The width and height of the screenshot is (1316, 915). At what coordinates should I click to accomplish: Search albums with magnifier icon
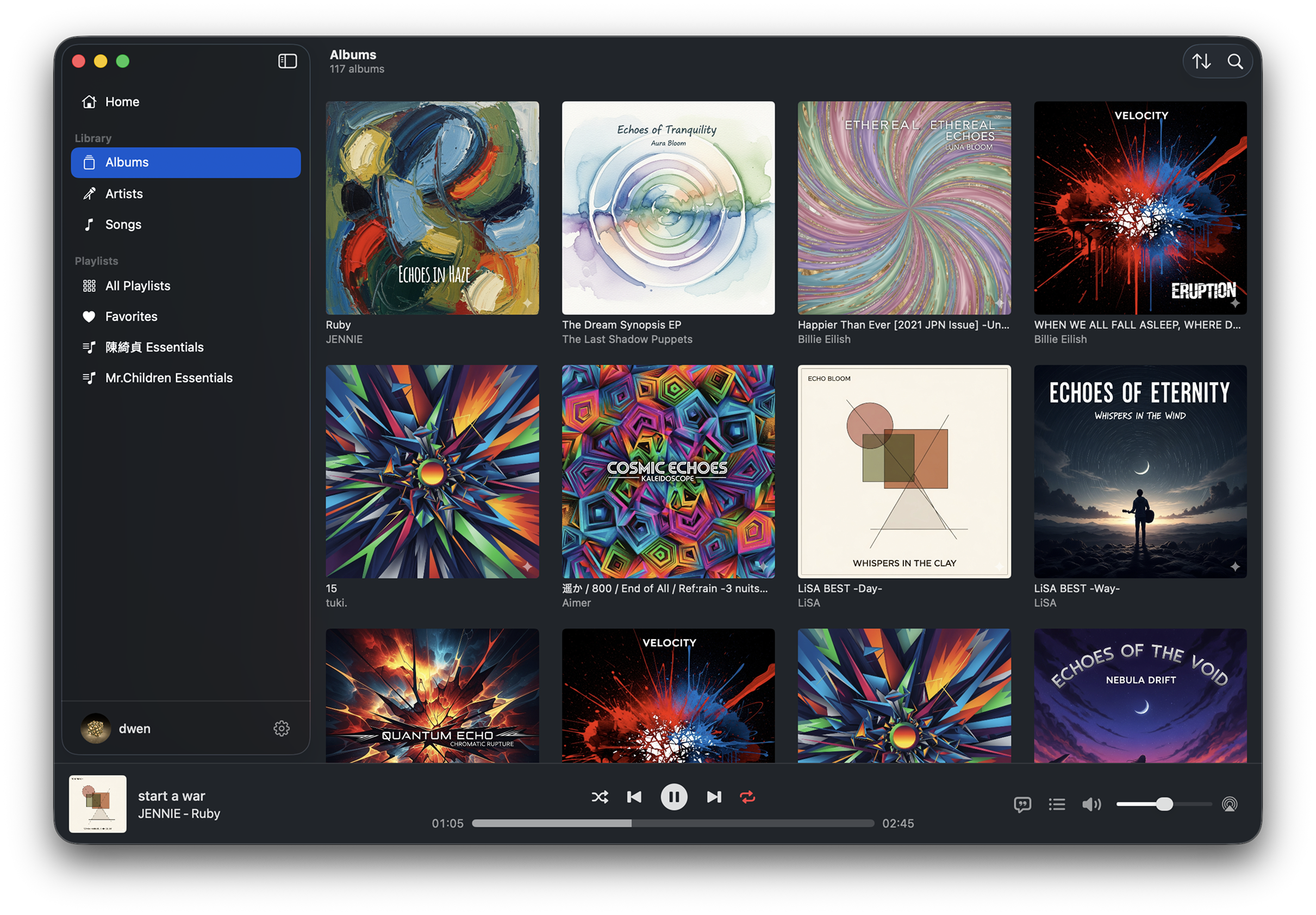1235,61
